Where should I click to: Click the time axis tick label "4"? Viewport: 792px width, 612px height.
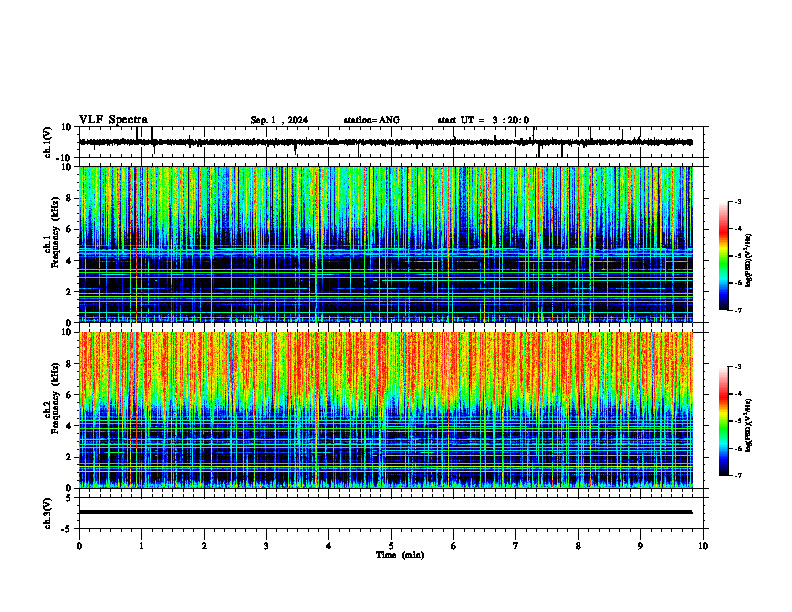point(329,546)
